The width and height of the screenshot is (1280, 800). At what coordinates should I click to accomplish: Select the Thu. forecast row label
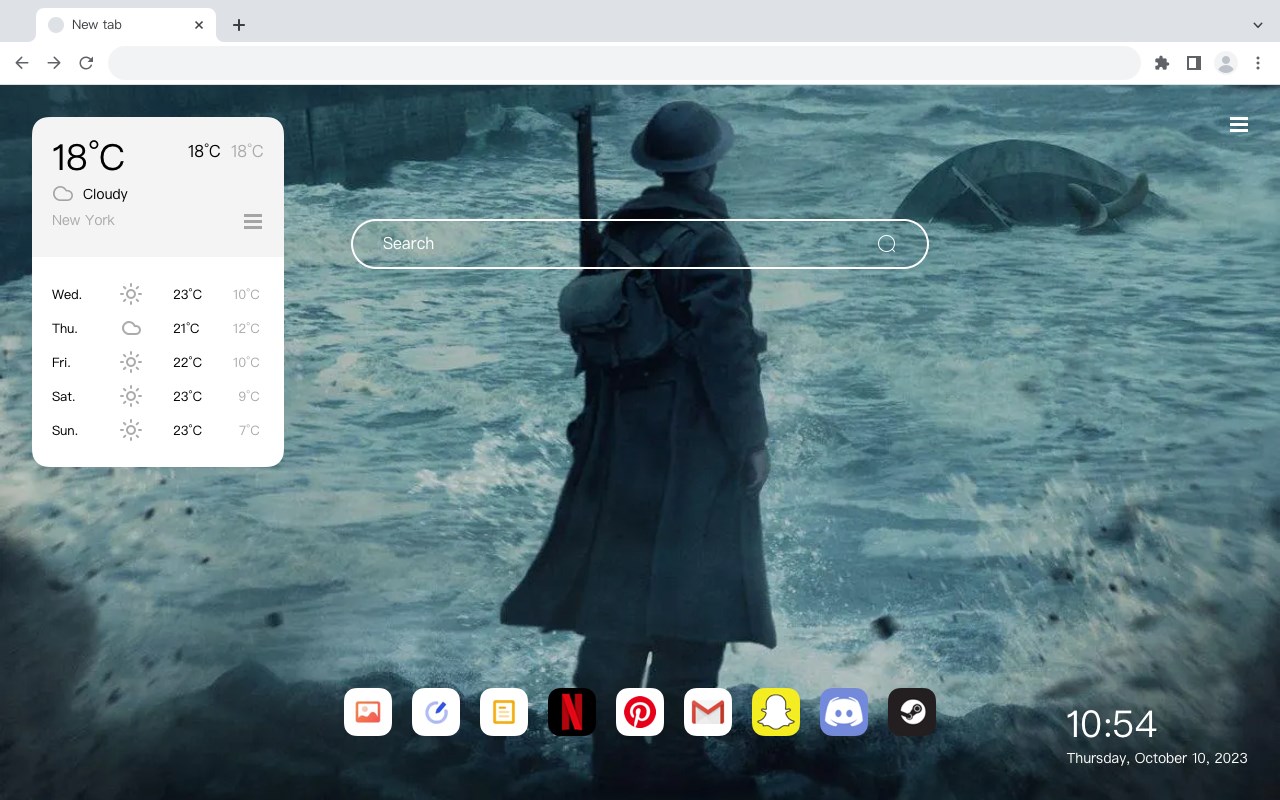point(65,328)
